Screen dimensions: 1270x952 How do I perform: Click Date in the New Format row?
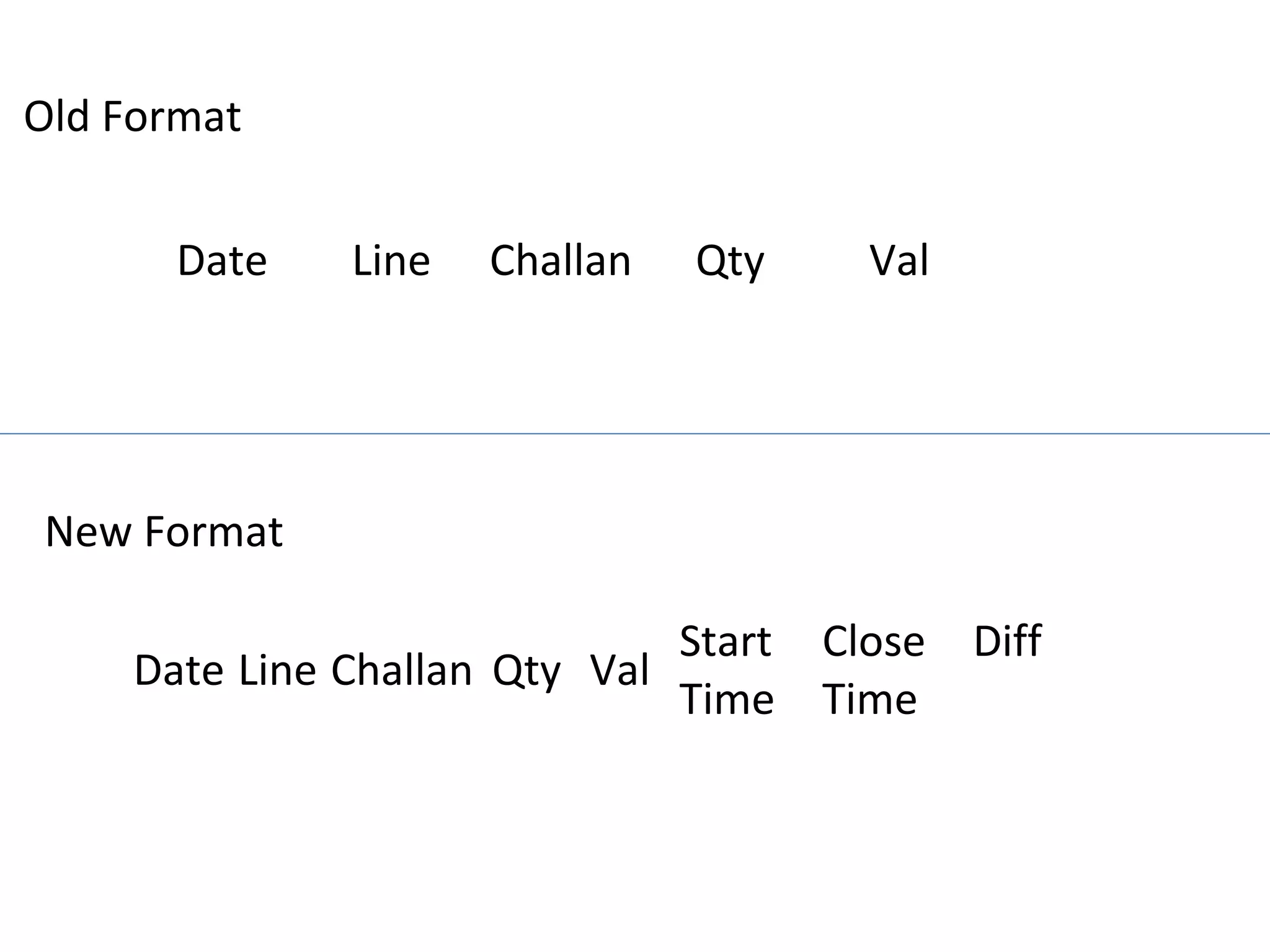(179, 671)
